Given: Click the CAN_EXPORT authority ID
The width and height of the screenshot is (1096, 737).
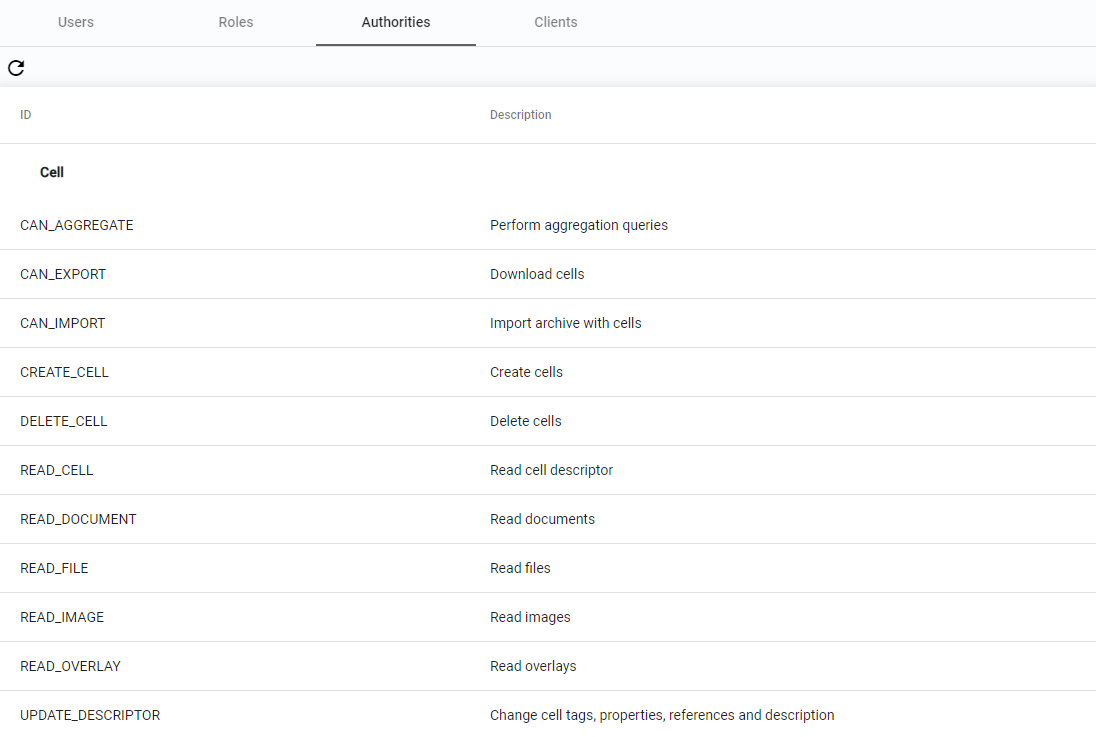Looking at the screenshot, I should click(x=63, y=274).
